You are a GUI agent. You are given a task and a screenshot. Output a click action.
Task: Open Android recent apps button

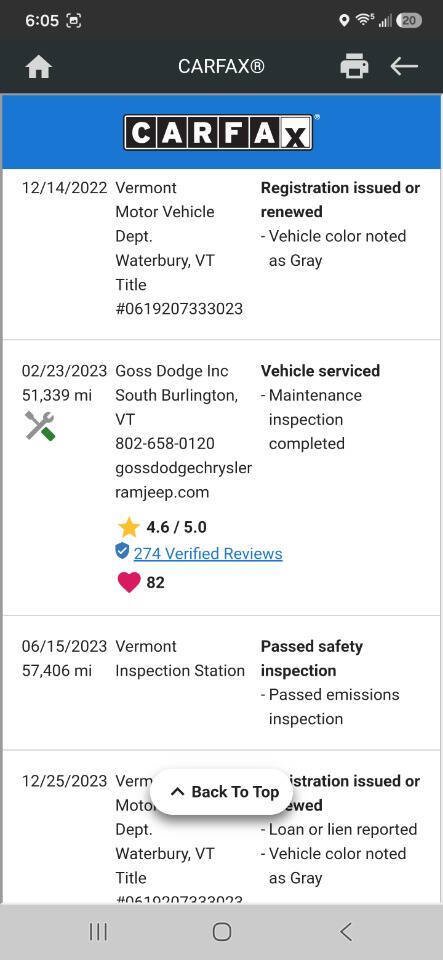tap(98, 932)
